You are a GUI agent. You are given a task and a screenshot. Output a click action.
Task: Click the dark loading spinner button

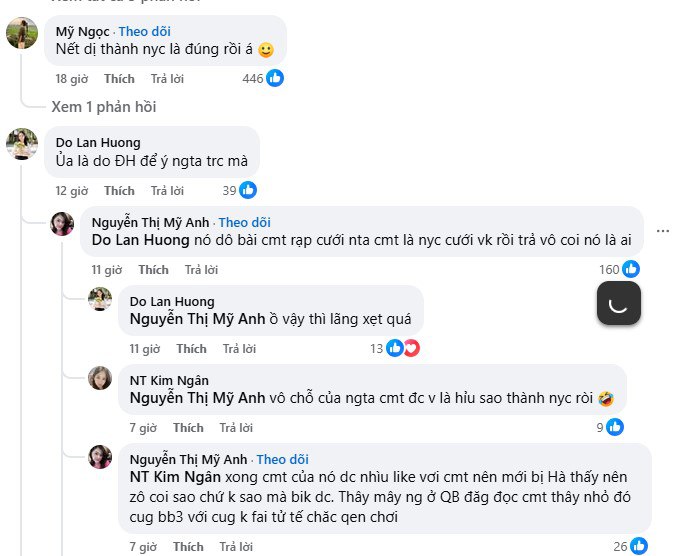click(x=618, y=303)
